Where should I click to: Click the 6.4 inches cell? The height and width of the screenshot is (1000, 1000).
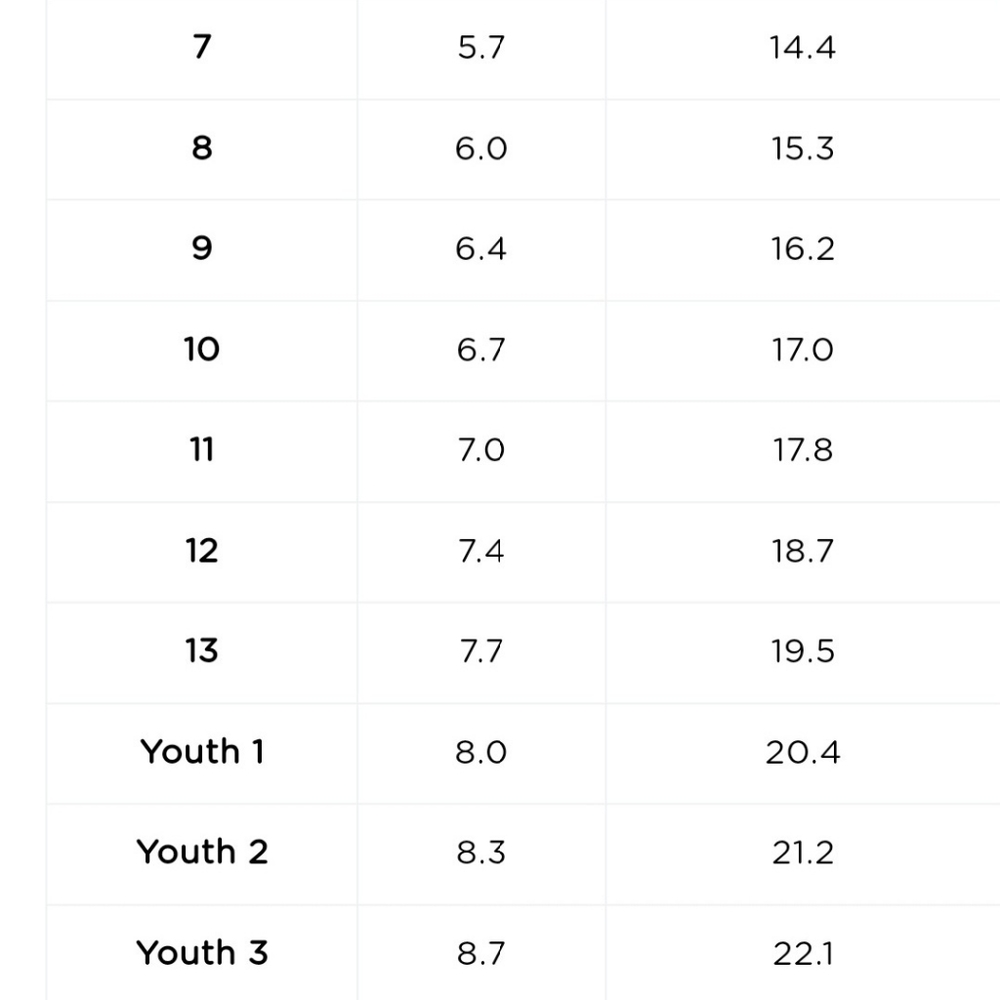click(x=481, y=249)
